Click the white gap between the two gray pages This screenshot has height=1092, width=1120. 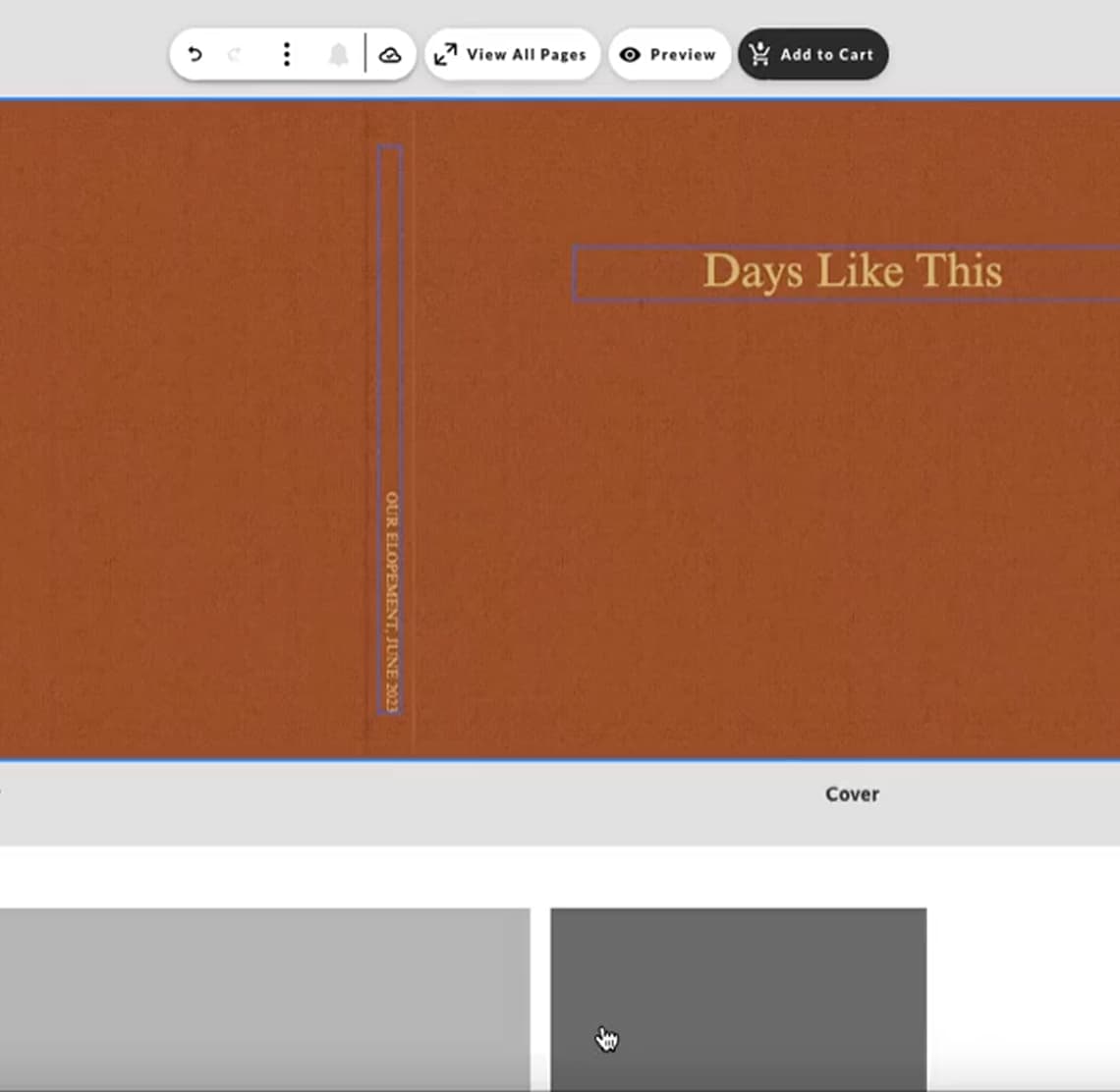coord(540,997)
